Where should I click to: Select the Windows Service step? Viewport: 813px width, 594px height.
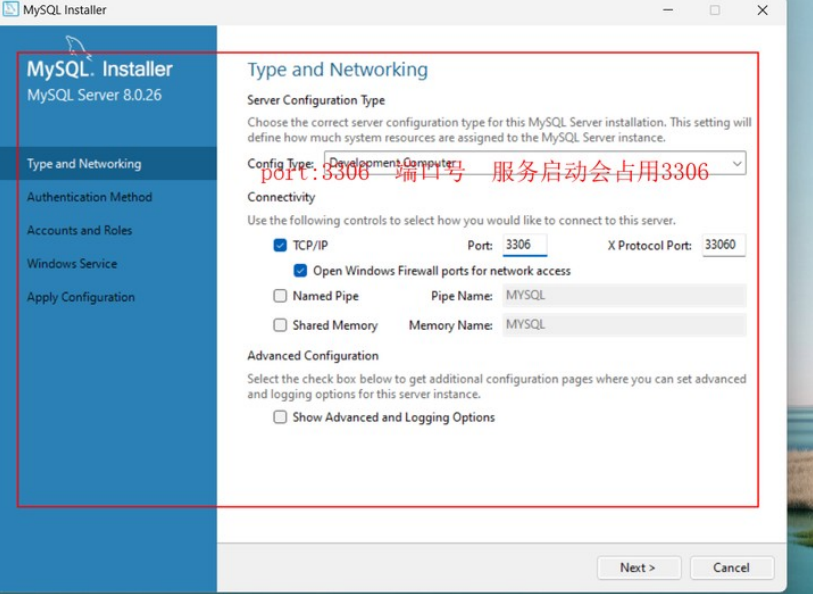pos(72,263)
